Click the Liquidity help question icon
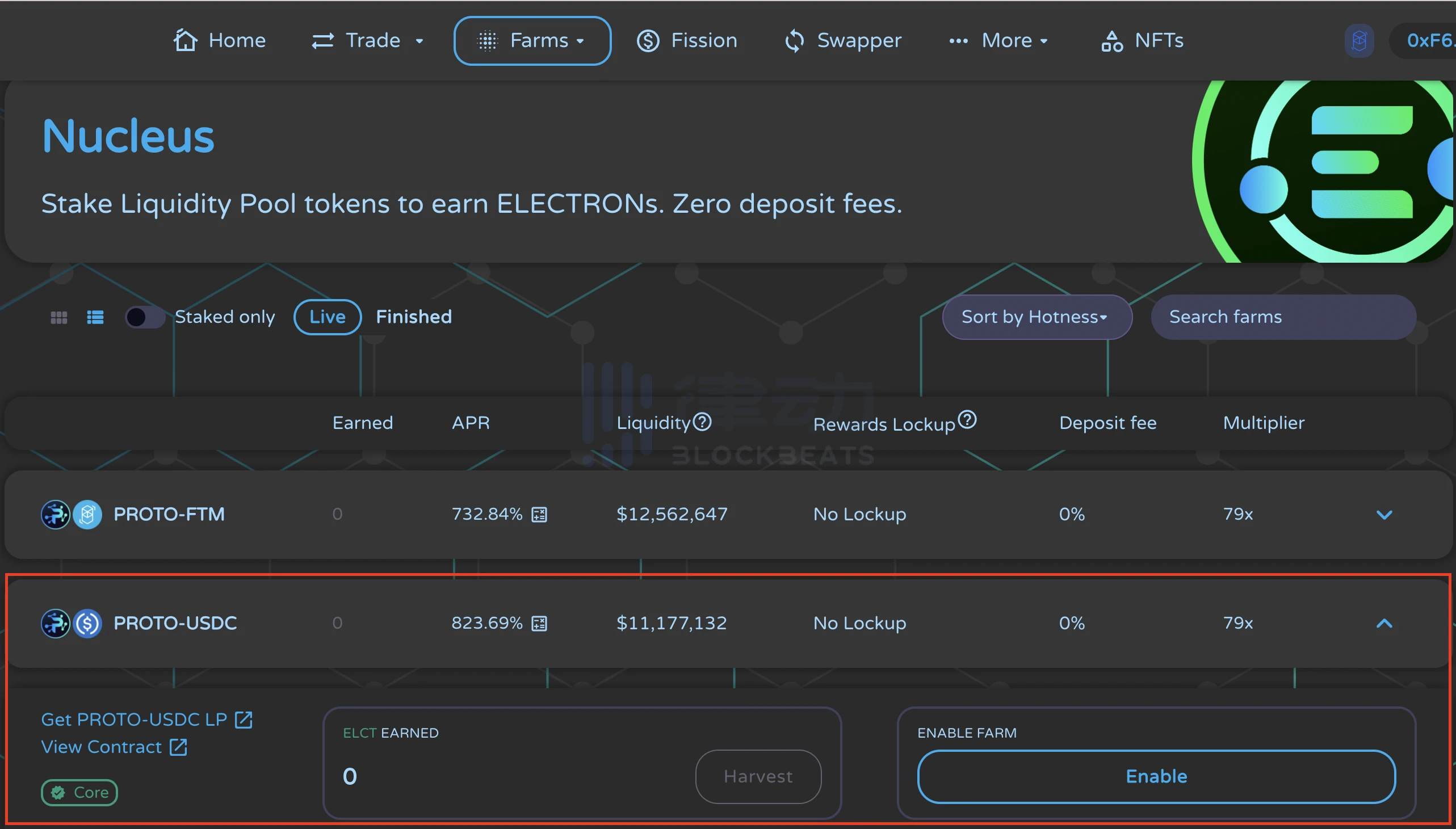The image size is (1456, 829). click(x=702, y=422)
